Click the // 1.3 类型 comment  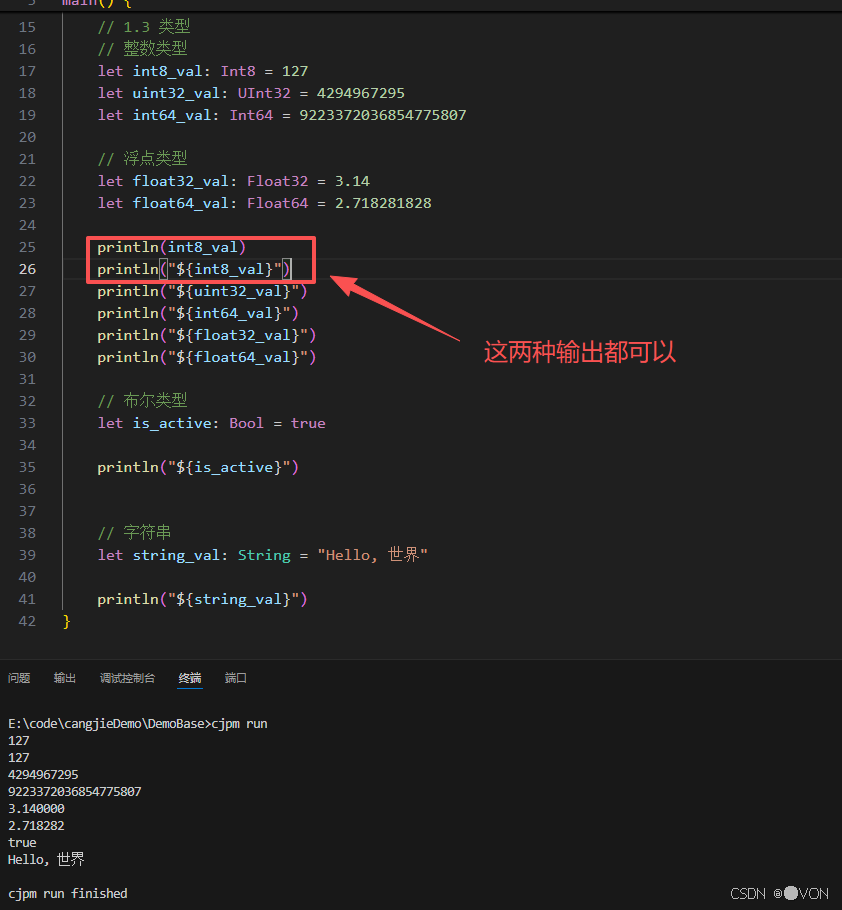pyautogui.click(x=144, y=27)
